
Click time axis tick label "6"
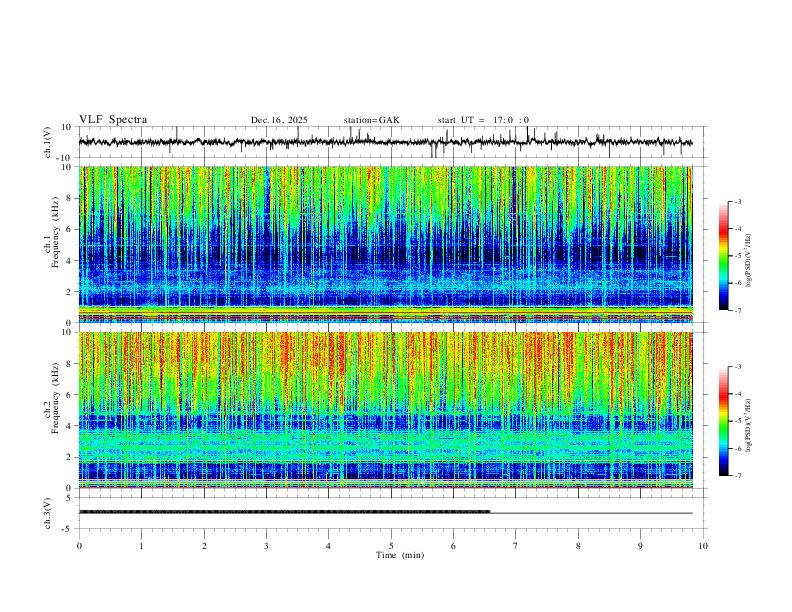(453, 546)
